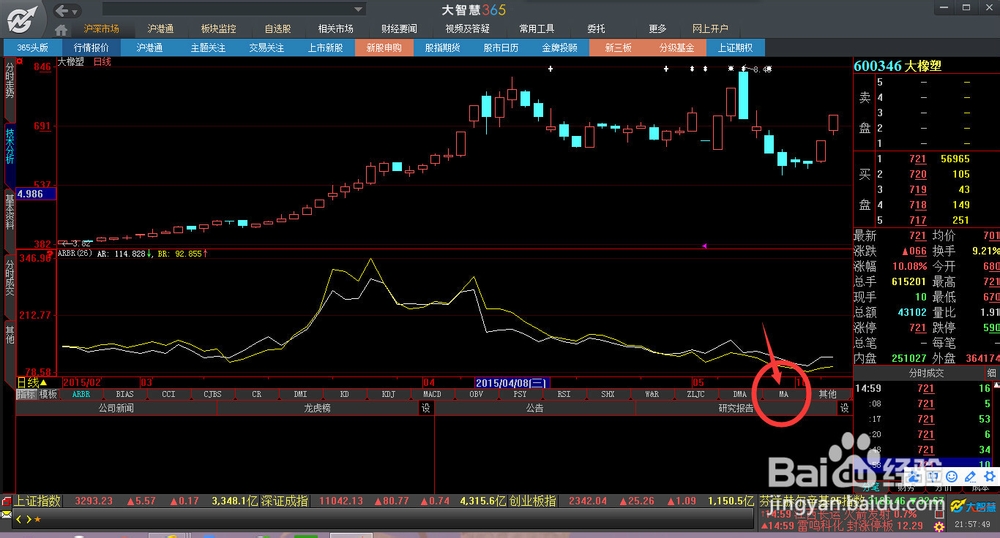This screenshot has height=538, width=1000.
Task: Open the 沪深市场 menu
Action: tap(101, 29)
